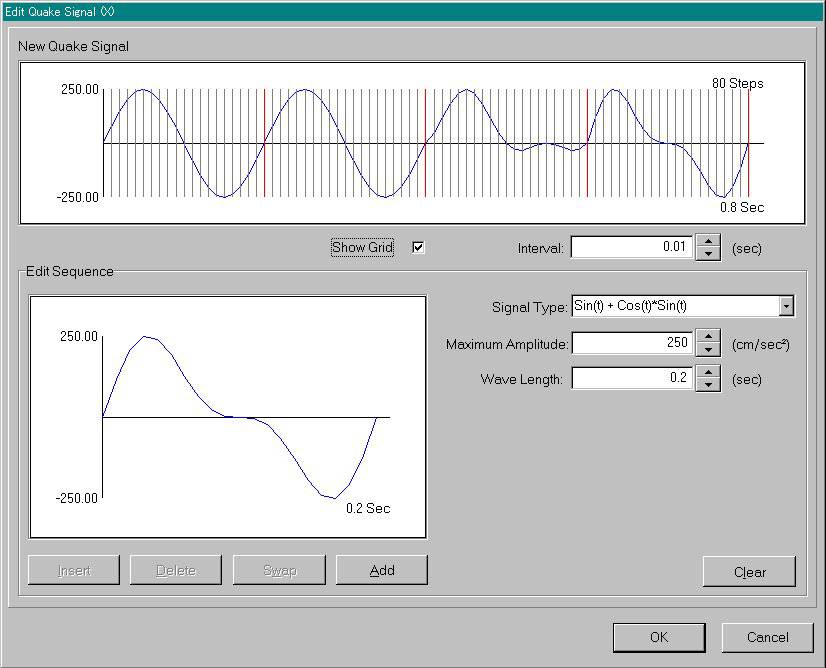Click the Swap button
The image size is (826, 668).
point(279,571)
